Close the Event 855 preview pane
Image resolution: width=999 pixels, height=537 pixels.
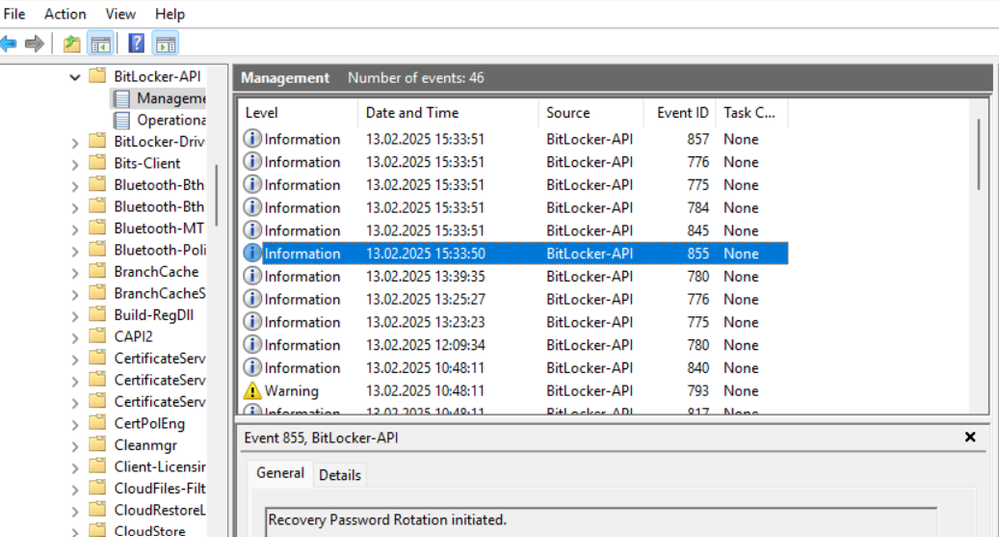(x=970, y=437)
